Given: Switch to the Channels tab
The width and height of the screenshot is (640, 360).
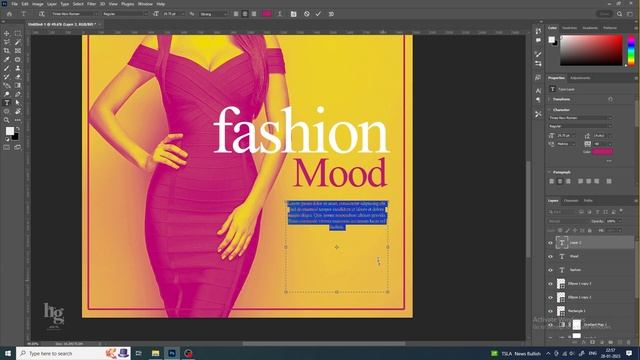Looking at the screenshot, I should click(x=571, y=201).
